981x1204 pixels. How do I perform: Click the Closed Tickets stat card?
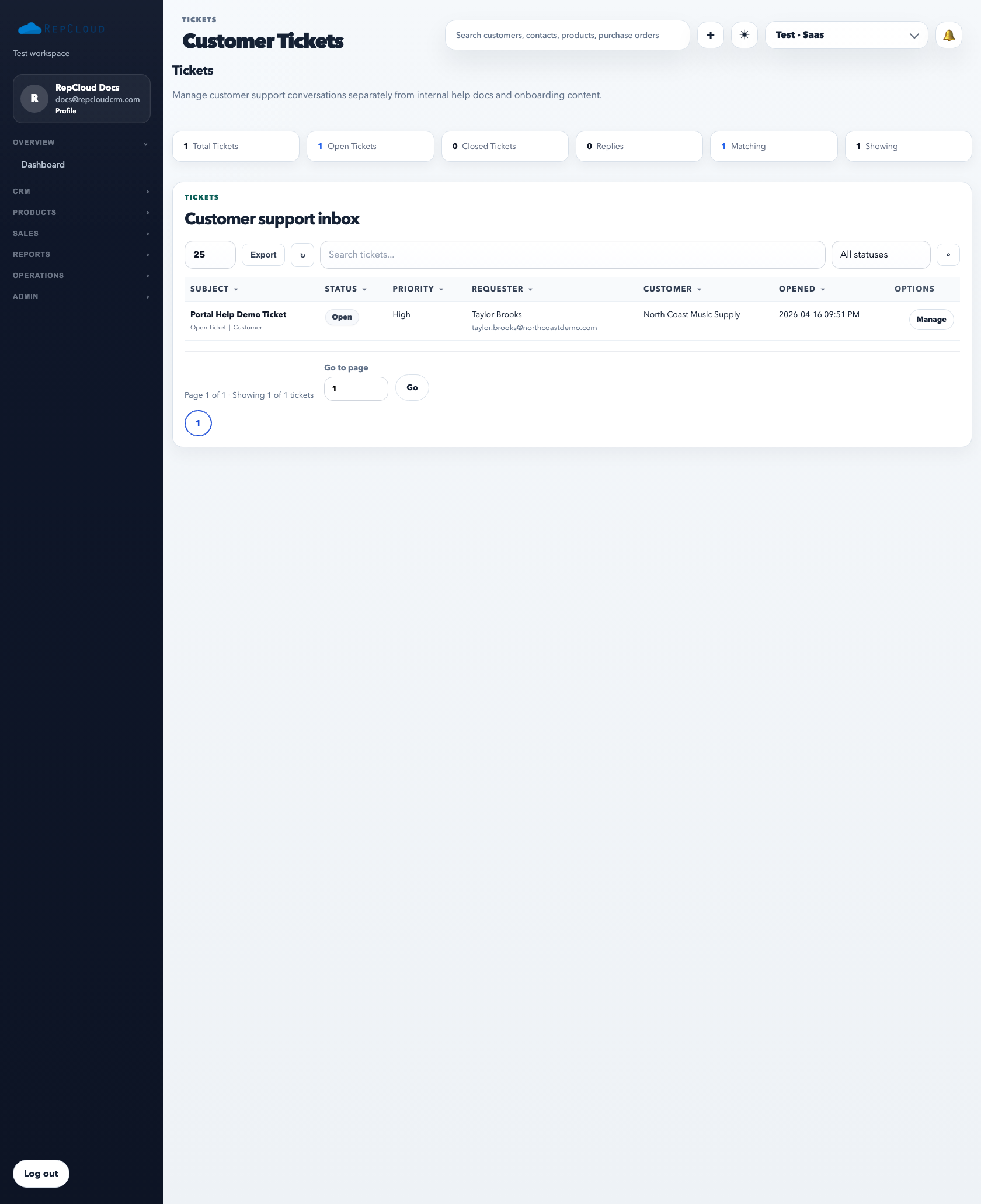point(505,146)
